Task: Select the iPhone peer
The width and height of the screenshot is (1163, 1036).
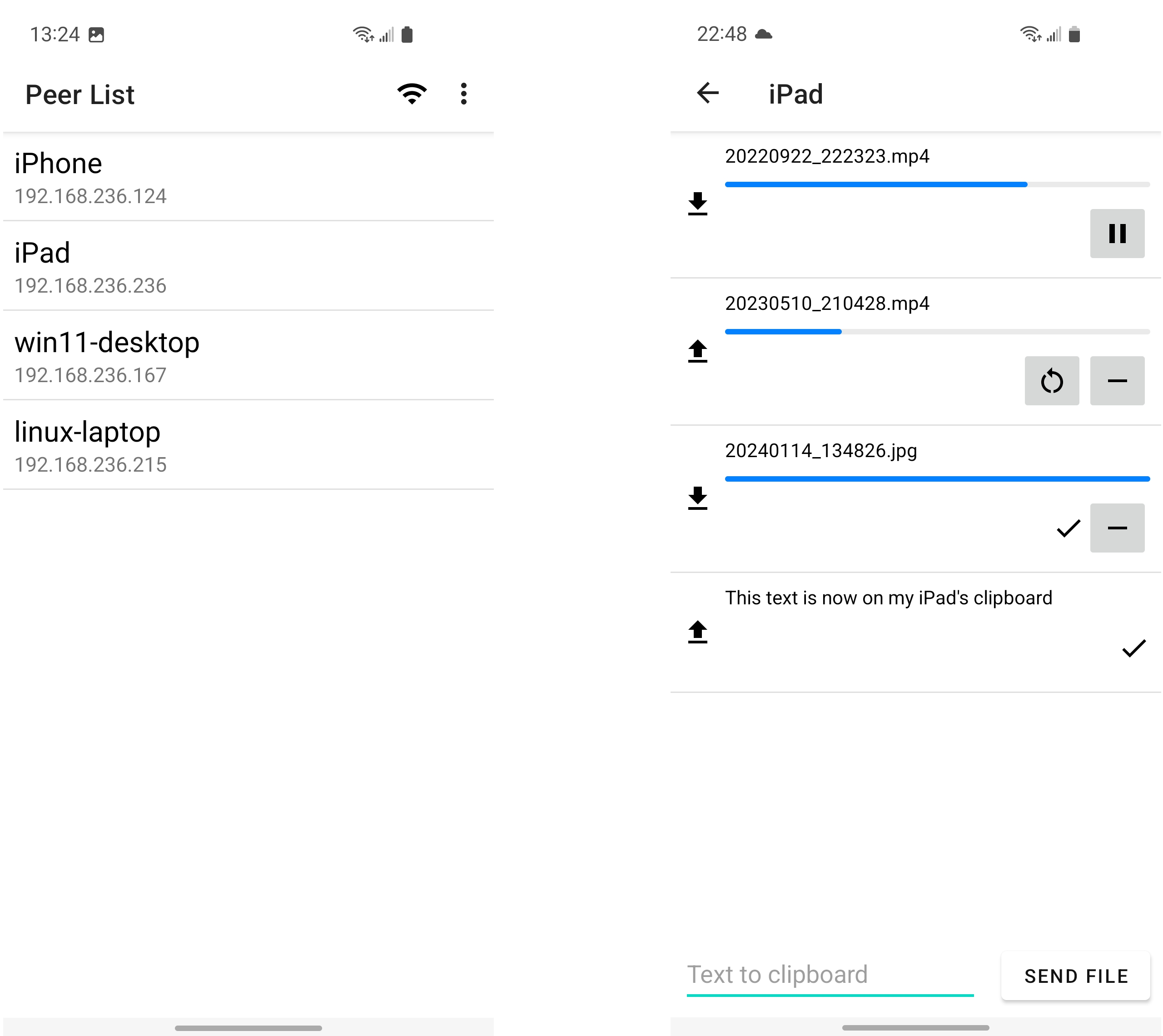Action: [x=248, y=177]
